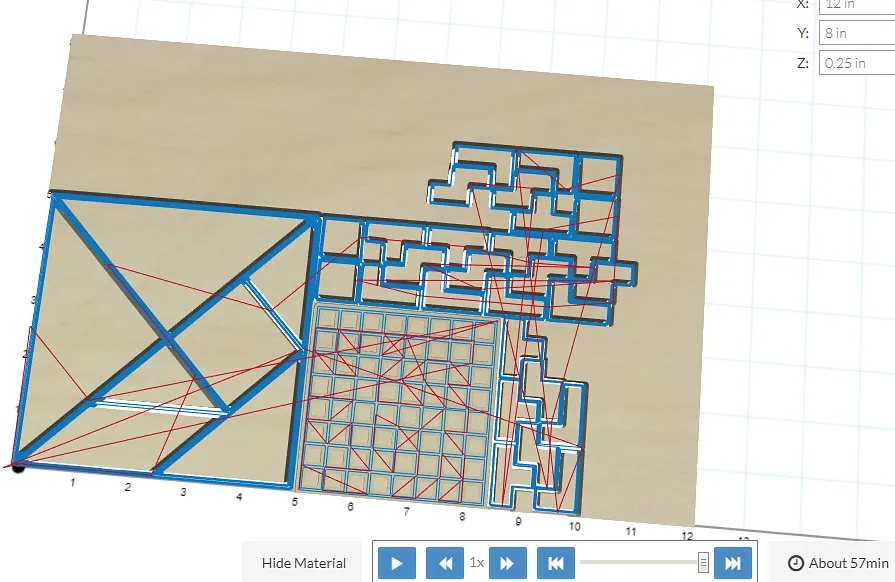Viewport: 895px width, 582px height.
Task: Skip to end of simulation
Action: (x=732, y=563)
